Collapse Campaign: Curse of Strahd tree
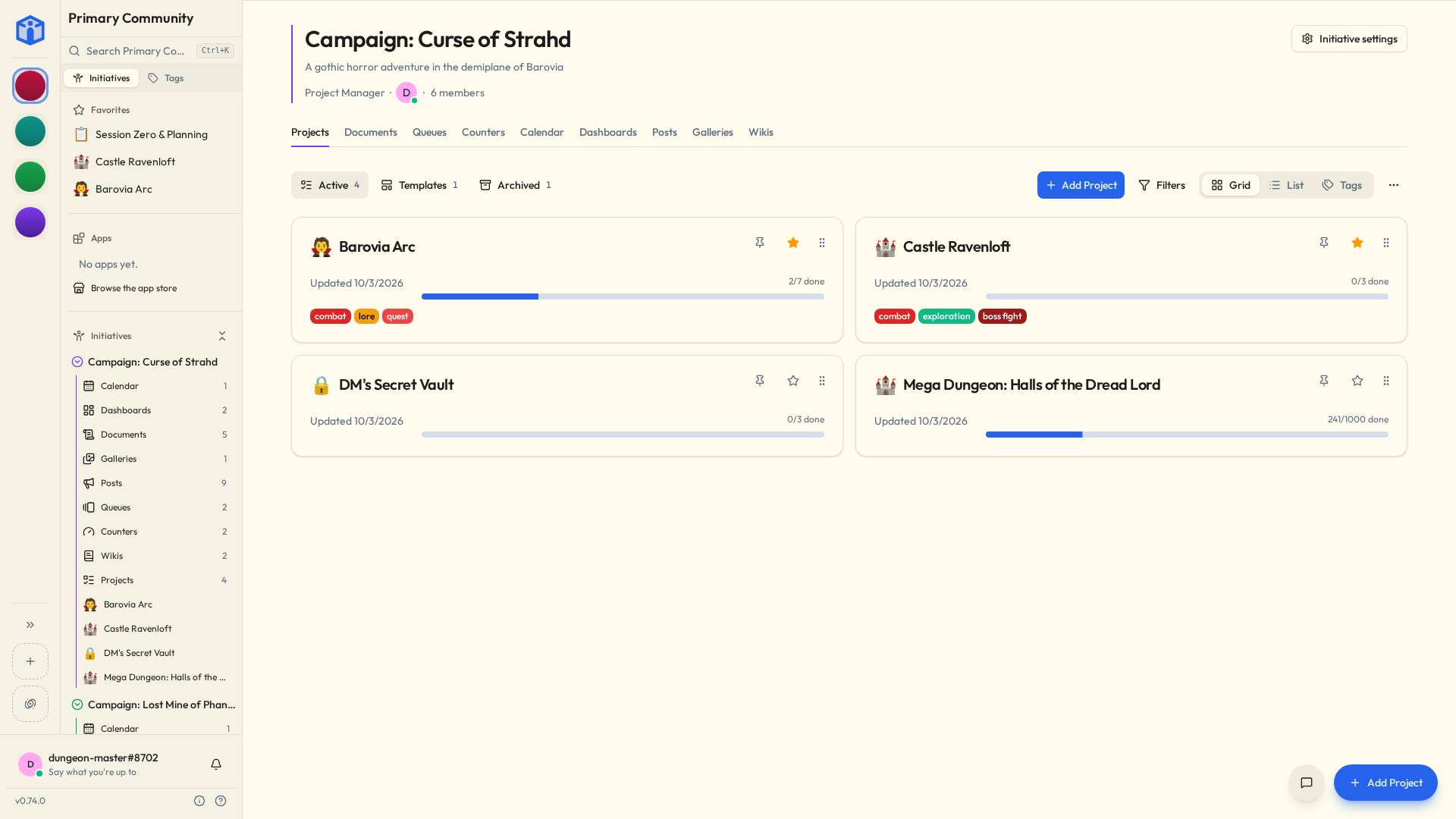 pyautogui.click(x=77, y=362)
